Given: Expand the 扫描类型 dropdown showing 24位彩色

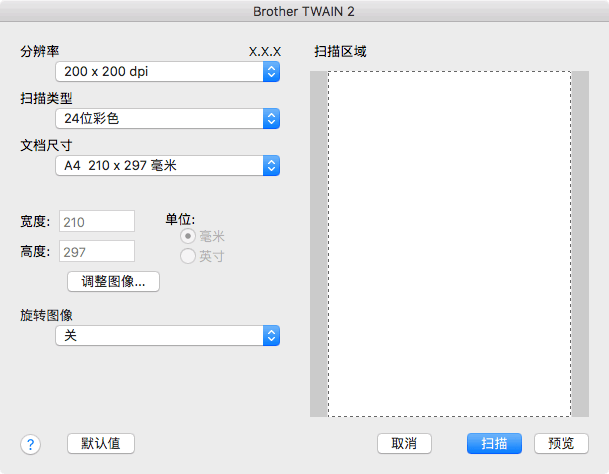Looking at the screenshot, I should point(166,119).
